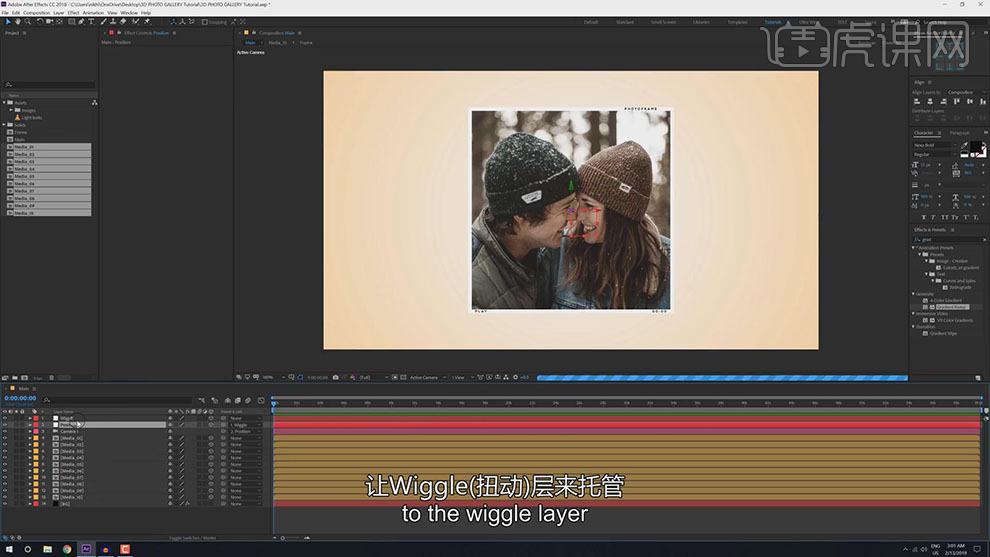Screen dimensions: 990x557
Task: Open Chrome from the Windows taskbar
Action: [67, 549]
